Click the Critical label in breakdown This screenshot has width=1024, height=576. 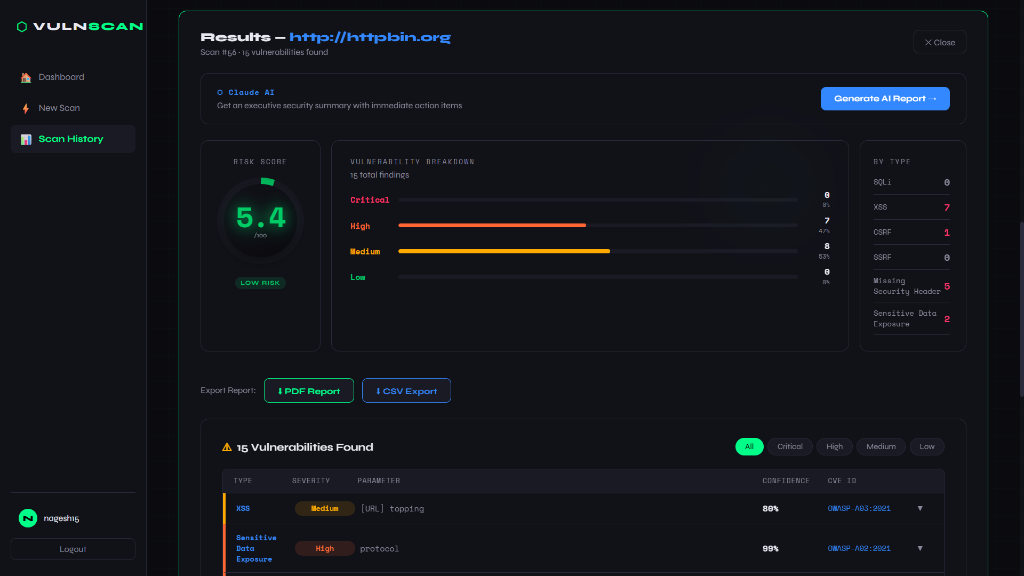pyautogui.click(x=370, y=200)
